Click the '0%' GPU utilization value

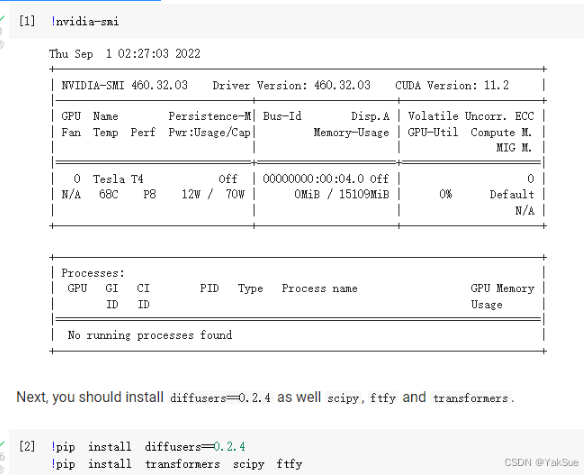point(445,194)
